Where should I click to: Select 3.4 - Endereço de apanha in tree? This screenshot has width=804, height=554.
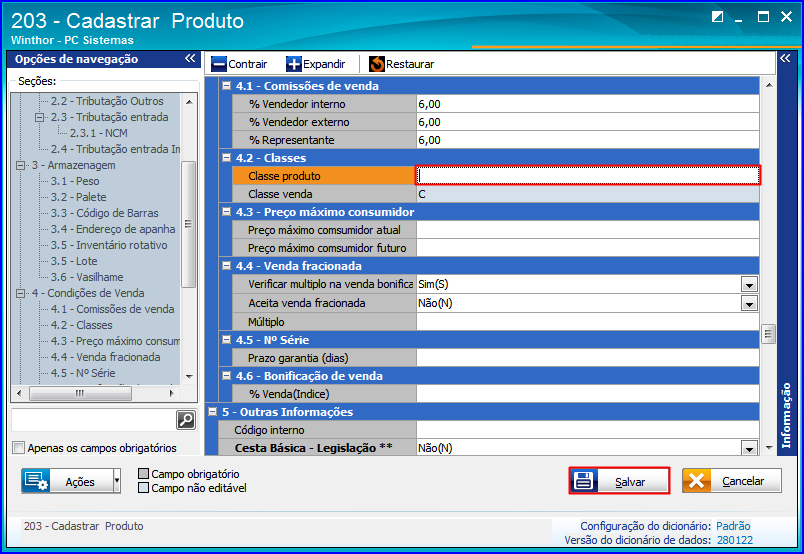tap(113, 229)
